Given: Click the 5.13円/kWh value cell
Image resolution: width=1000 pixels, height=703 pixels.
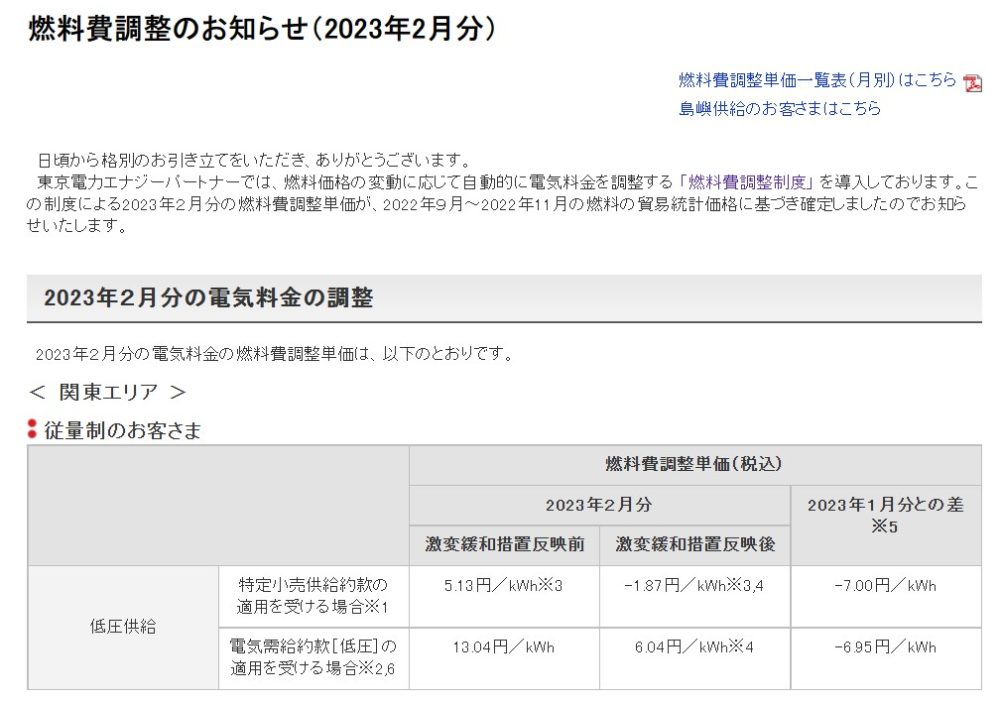Looking at the screenshot, I should pos(504,586).
